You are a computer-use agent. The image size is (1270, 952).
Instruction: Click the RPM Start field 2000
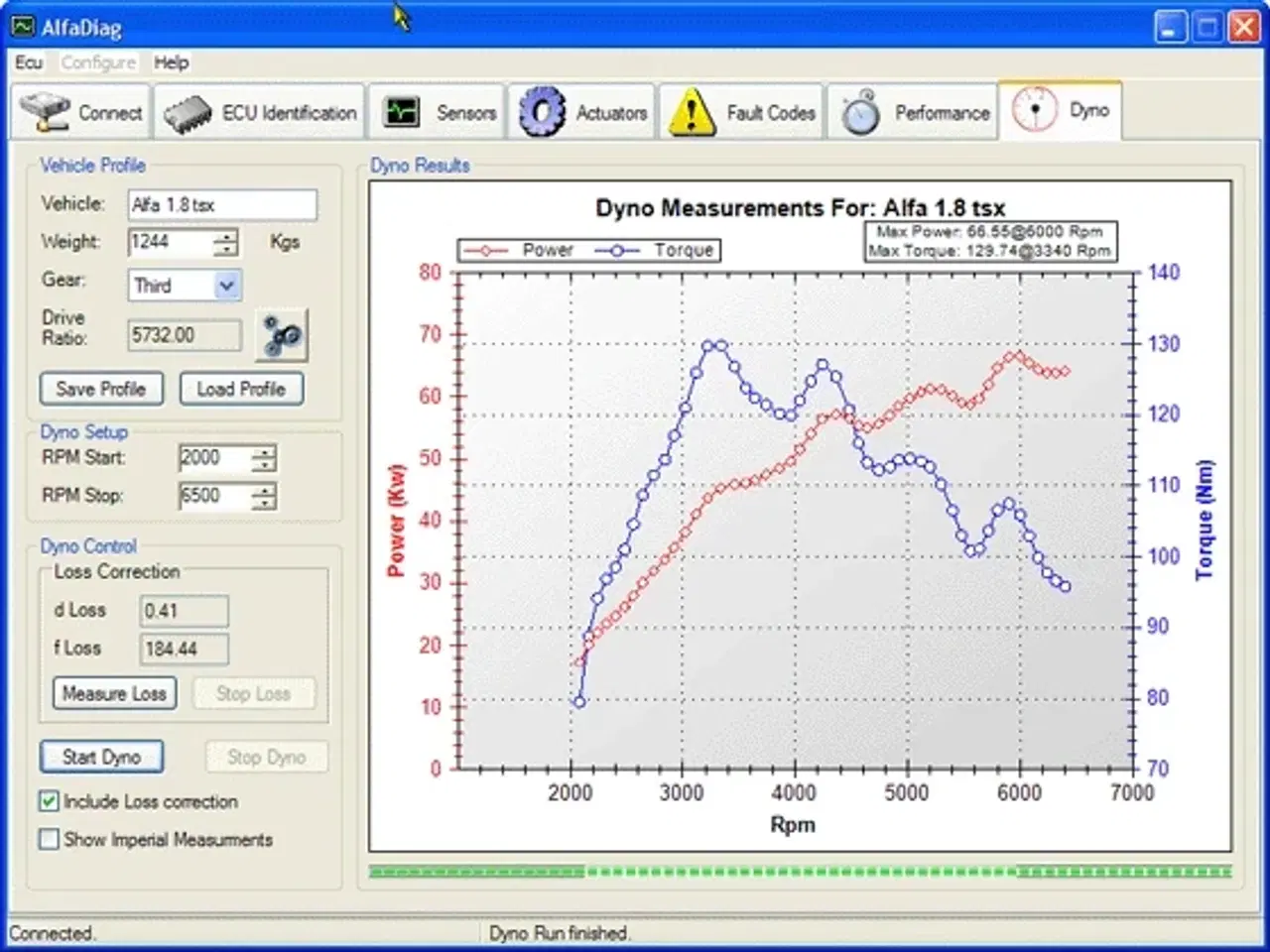(215, 458)
